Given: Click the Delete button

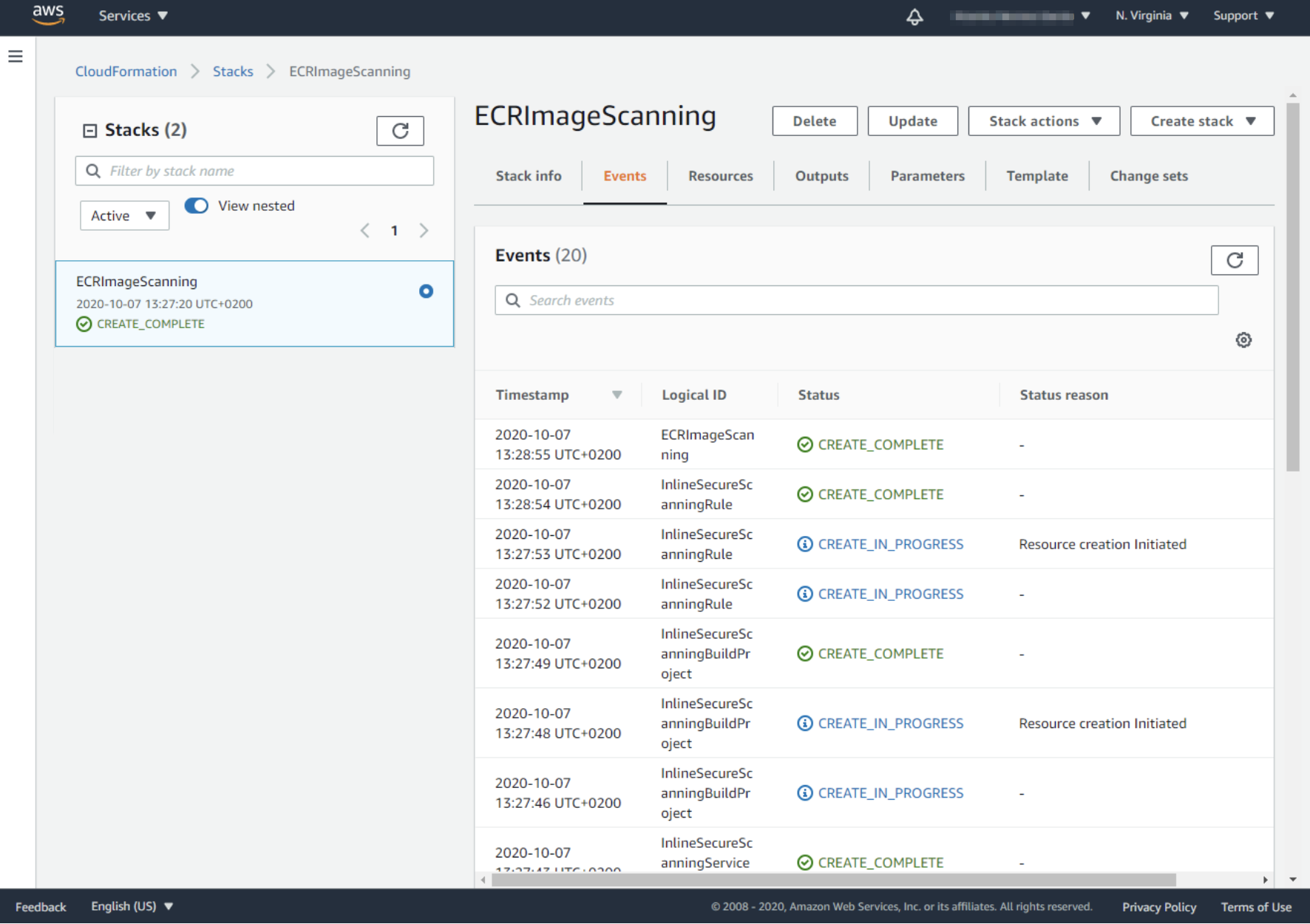Looking at the screenshot, I should click(x=815, y=121).
